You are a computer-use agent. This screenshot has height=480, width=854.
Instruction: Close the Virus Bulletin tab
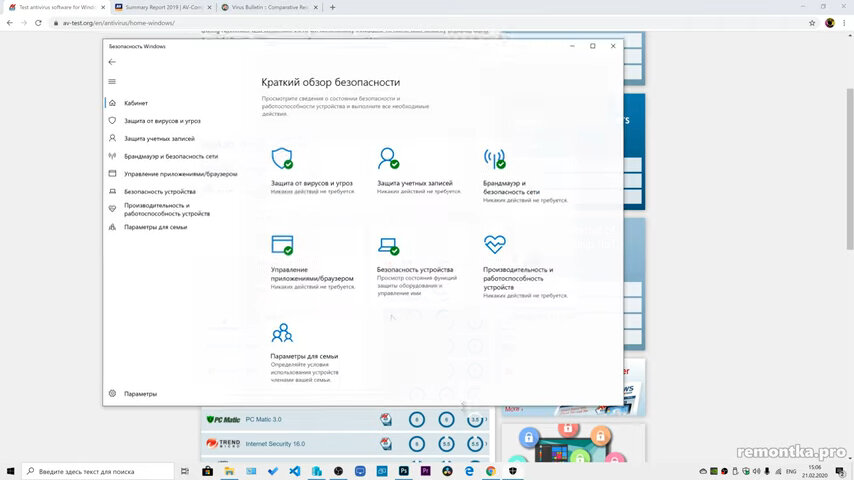tap(315, 8)
